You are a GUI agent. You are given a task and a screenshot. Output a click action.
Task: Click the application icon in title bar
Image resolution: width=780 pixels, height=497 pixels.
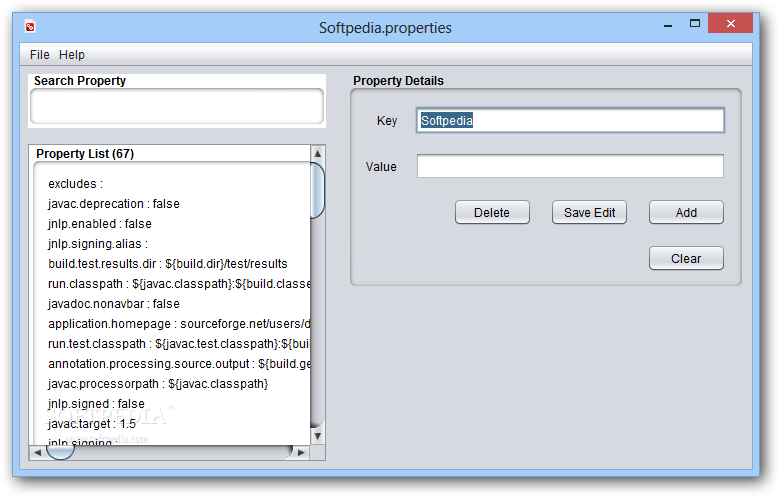[30, 27]
